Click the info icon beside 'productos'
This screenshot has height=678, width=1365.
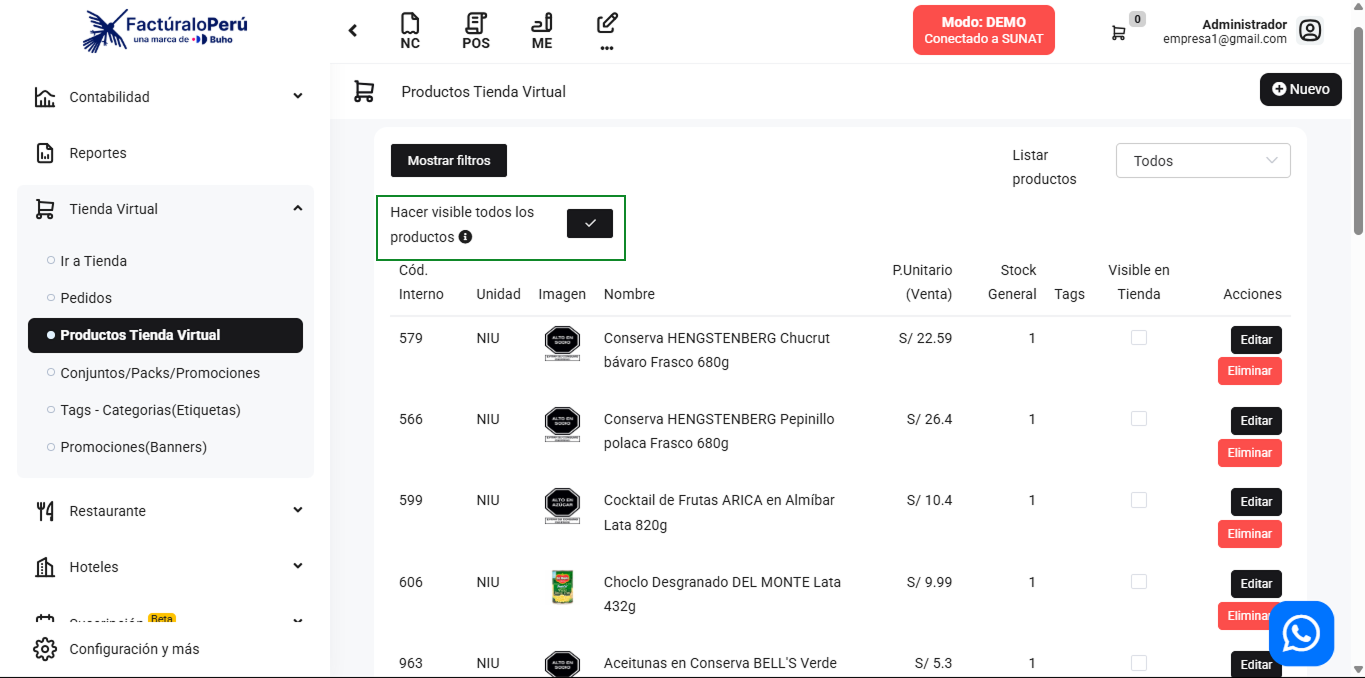pyautogui.click(x=465, y=238)
